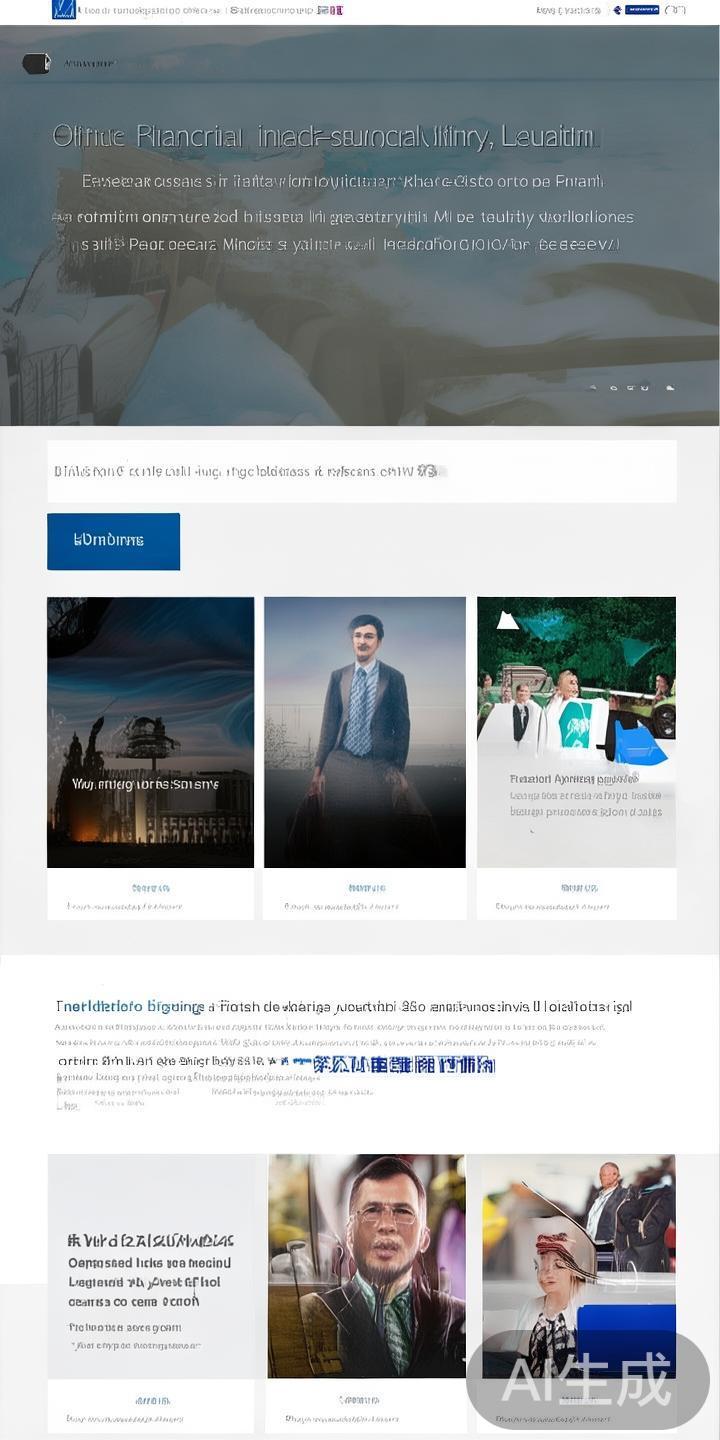Image resolution: width=720 pixels, height=1440 pixels.
Task: Click the blue link under the night cityscape card
Action: pos(150,888)
